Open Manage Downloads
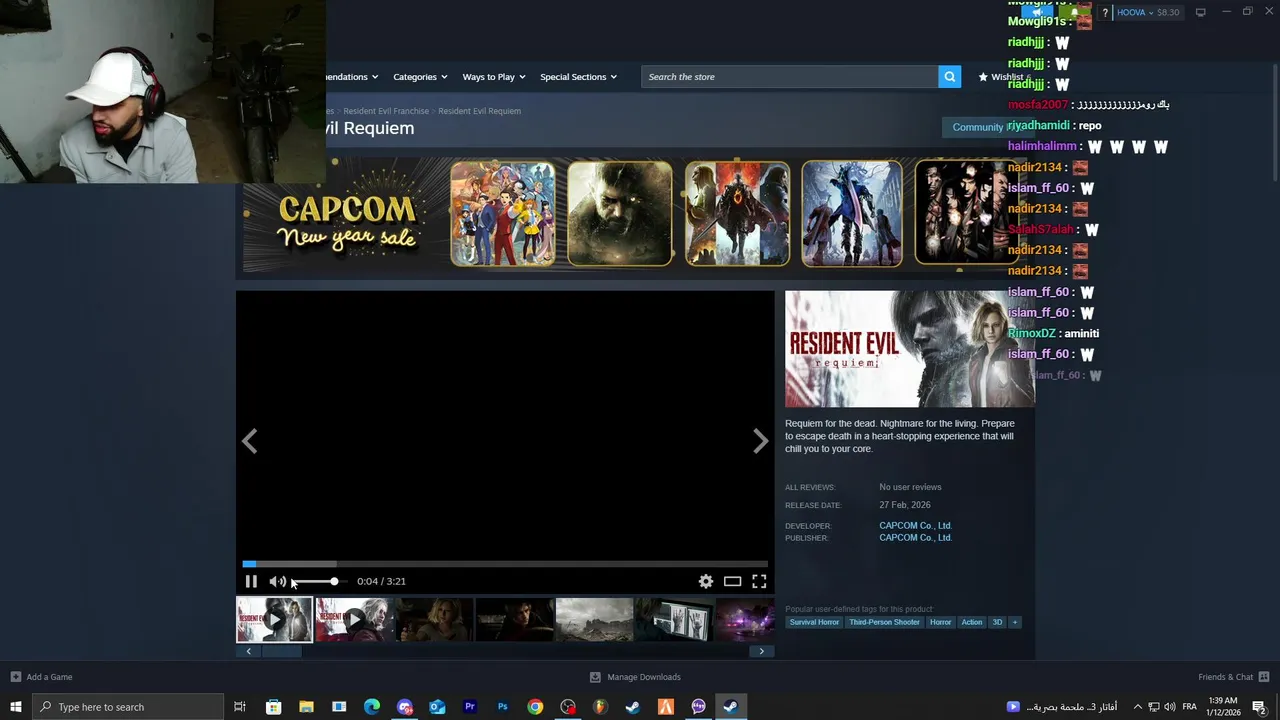1280x720 pixels. tap(635, 677)
